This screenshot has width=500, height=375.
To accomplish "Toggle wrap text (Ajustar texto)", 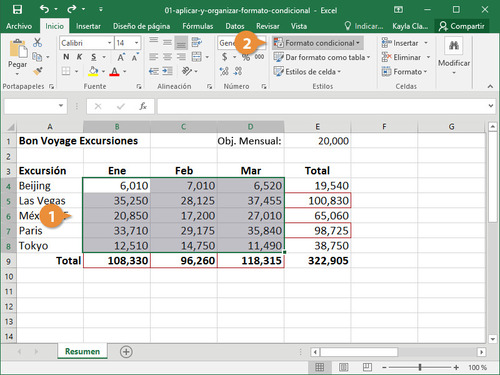I will pyautogui.click(x=197, y=42).
